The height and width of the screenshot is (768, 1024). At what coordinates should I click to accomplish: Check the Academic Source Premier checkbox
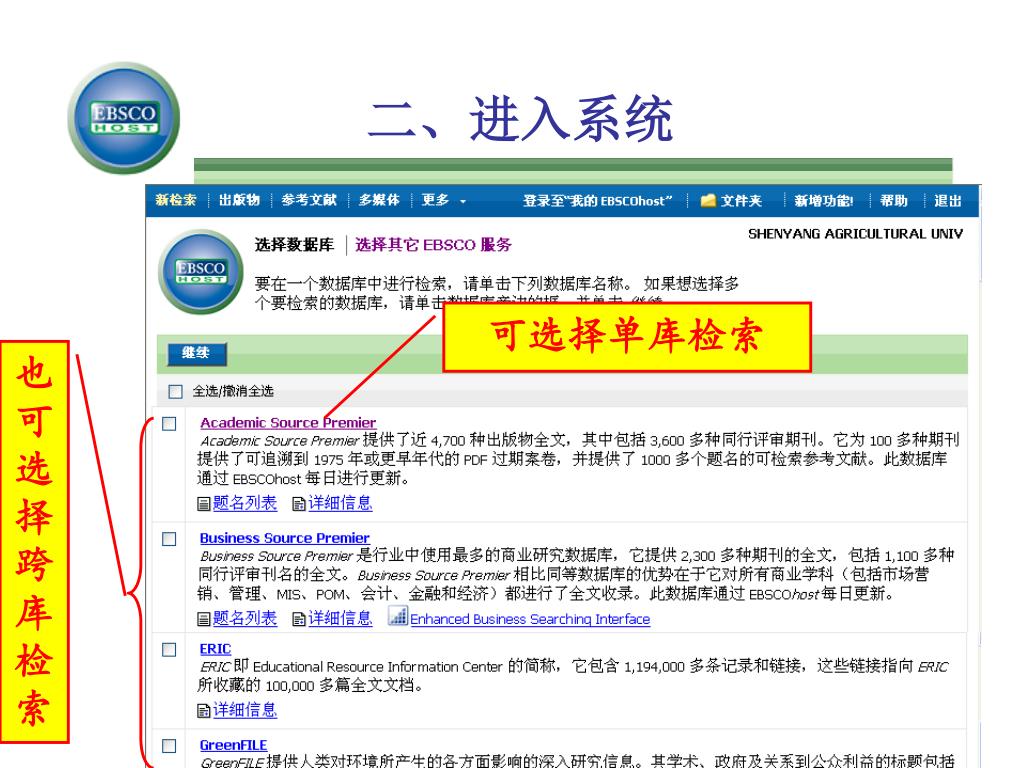click(x=169, y=424)
